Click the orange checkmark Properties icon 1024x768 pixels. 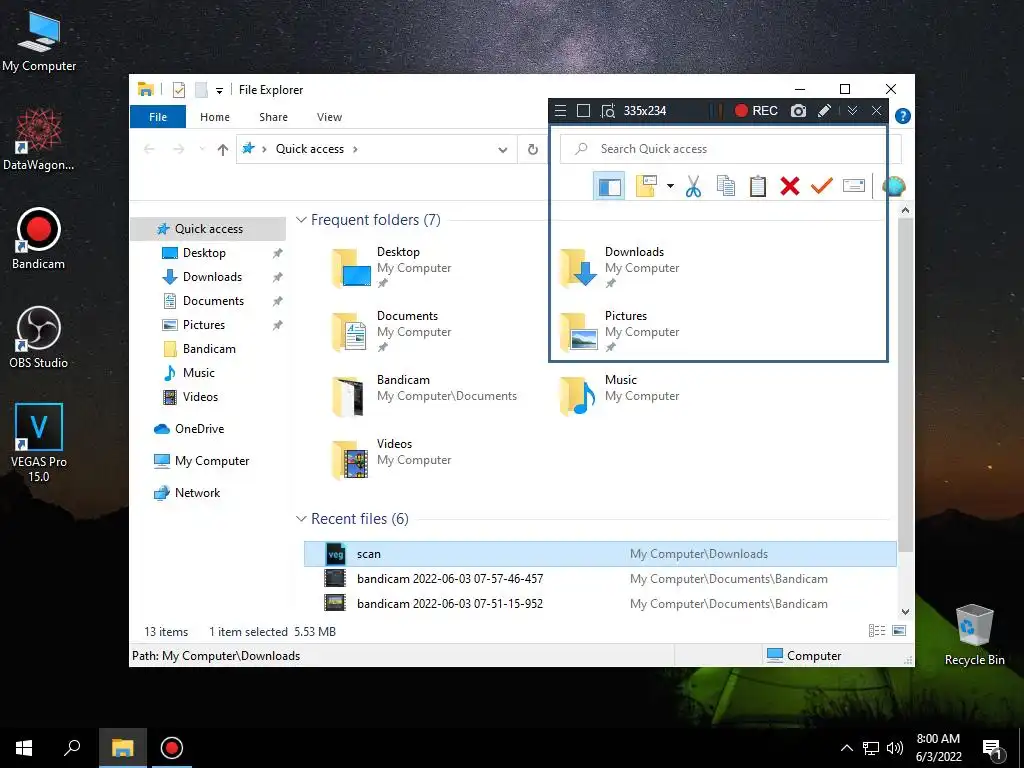click(x=822, y=187)
